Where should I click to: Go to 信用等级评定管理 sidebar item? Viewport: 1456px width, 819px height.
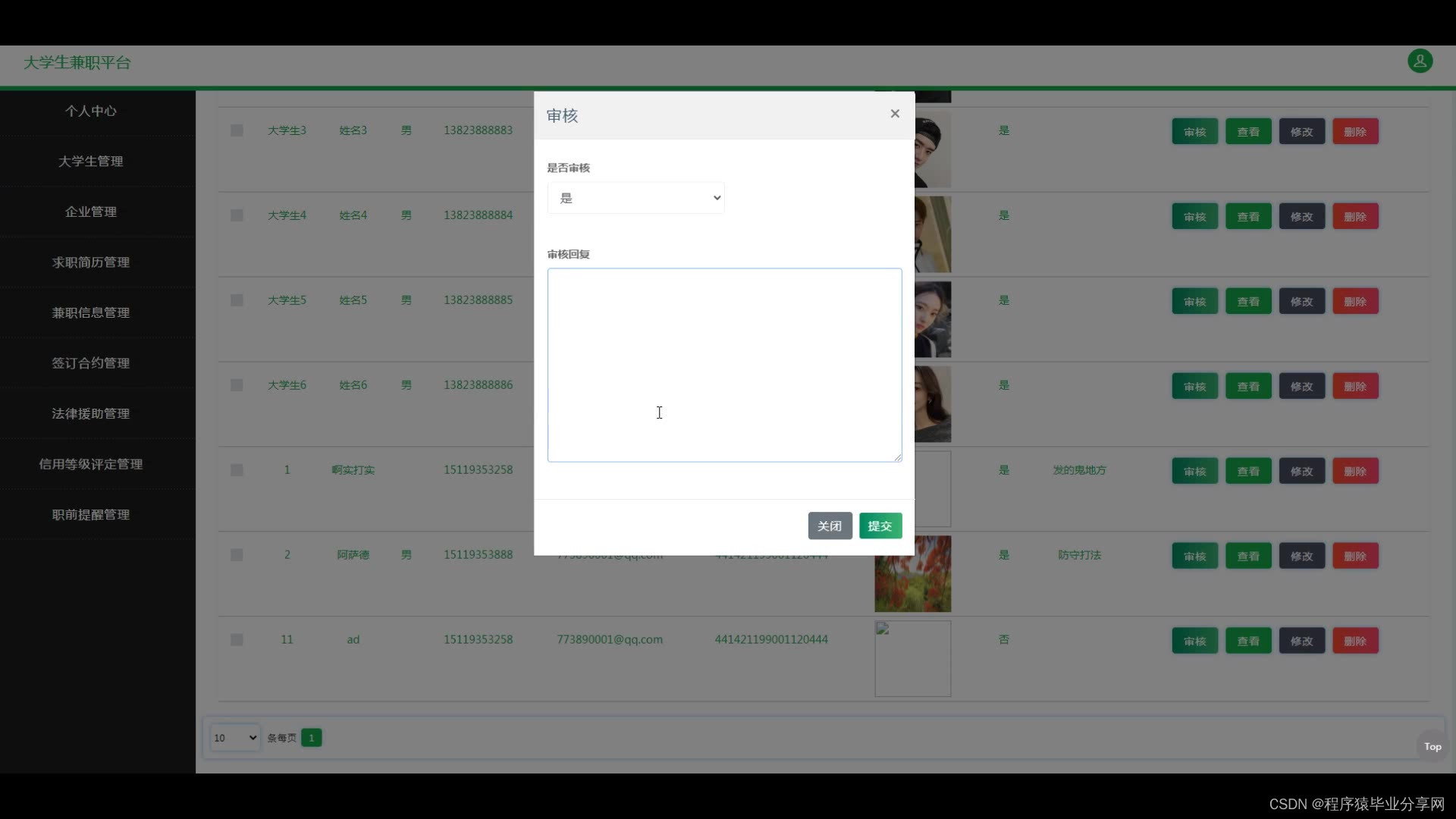(x=90, y=464)
